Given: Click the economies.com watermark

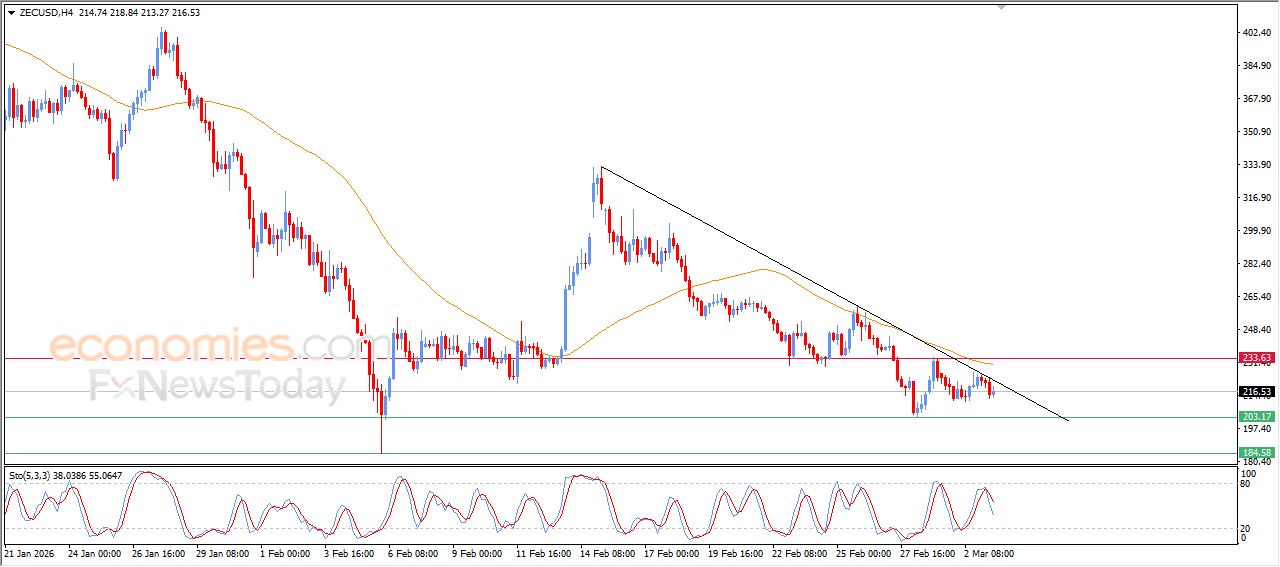Looking at the screenshot, I should pyautogui.click(x=205, y=346).
